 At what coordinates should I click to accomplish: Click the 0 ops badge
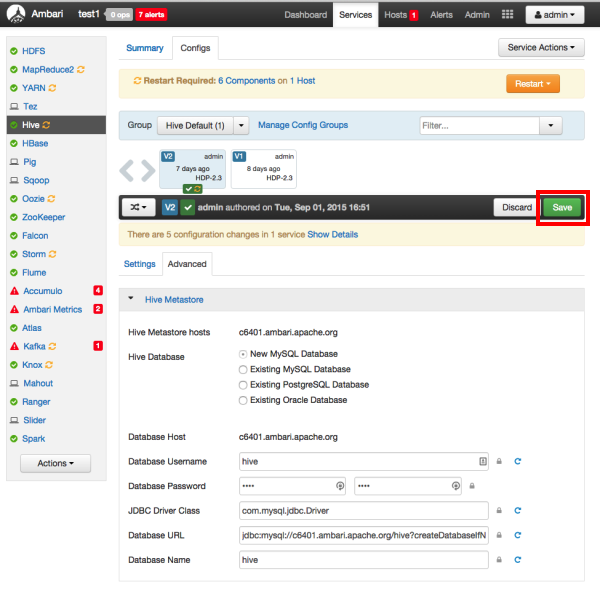[x=120, y=15]
